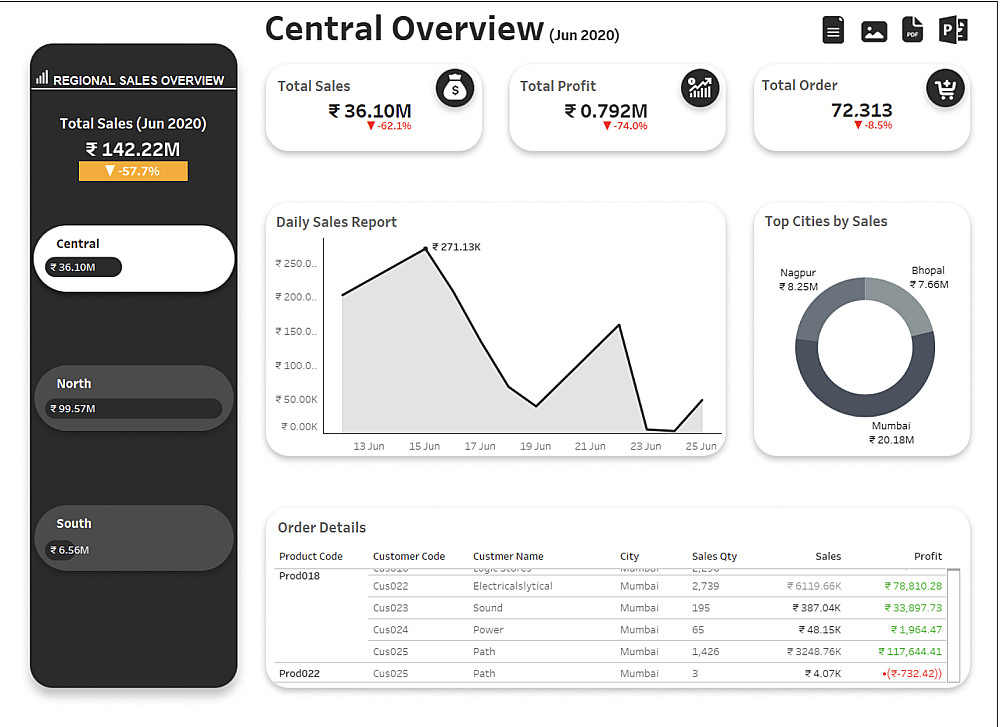Select the North region card
Screen dimensions: 1000x727
point(134,398)
